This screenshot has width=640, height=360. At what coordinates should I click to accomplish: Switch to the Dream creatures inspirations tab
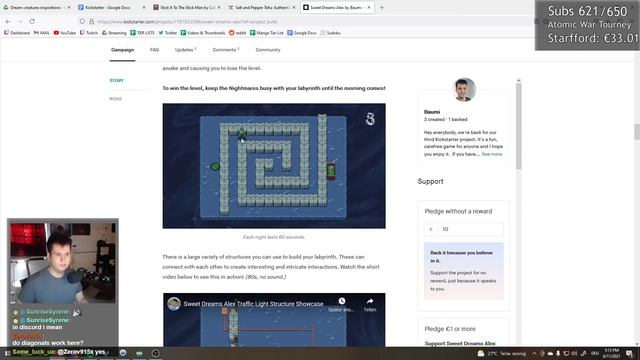coord(37,7)
